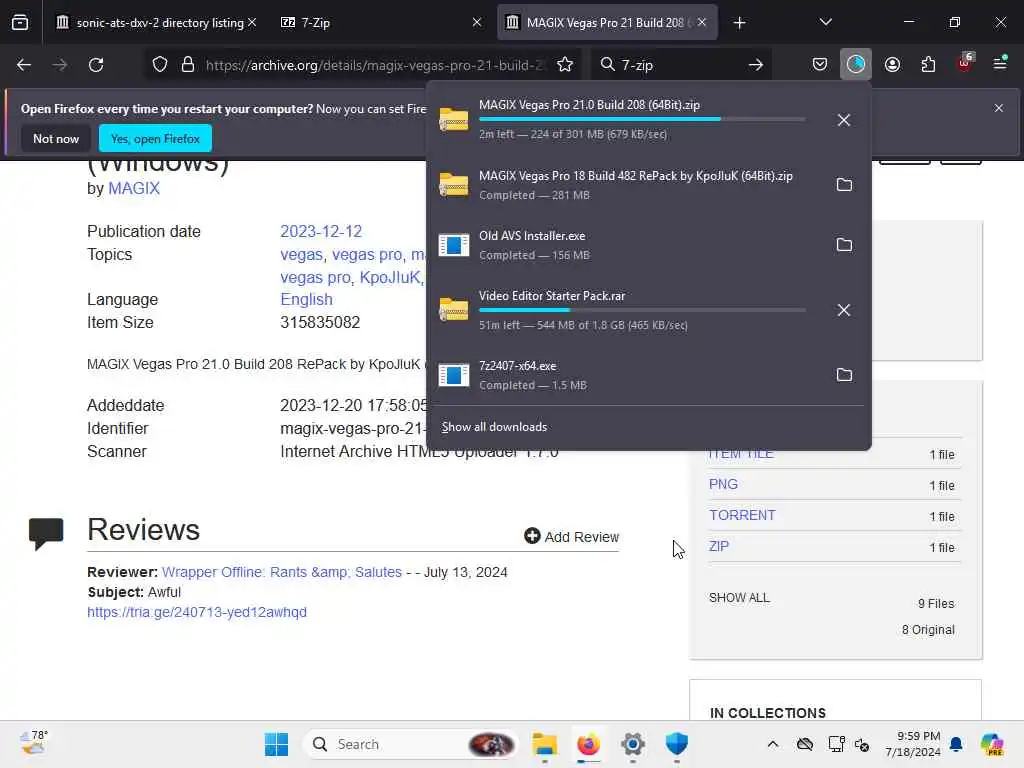Open Windows Security shield in taskbar
This screenshot has height=768, width=1024.
(x=677, y=744)
